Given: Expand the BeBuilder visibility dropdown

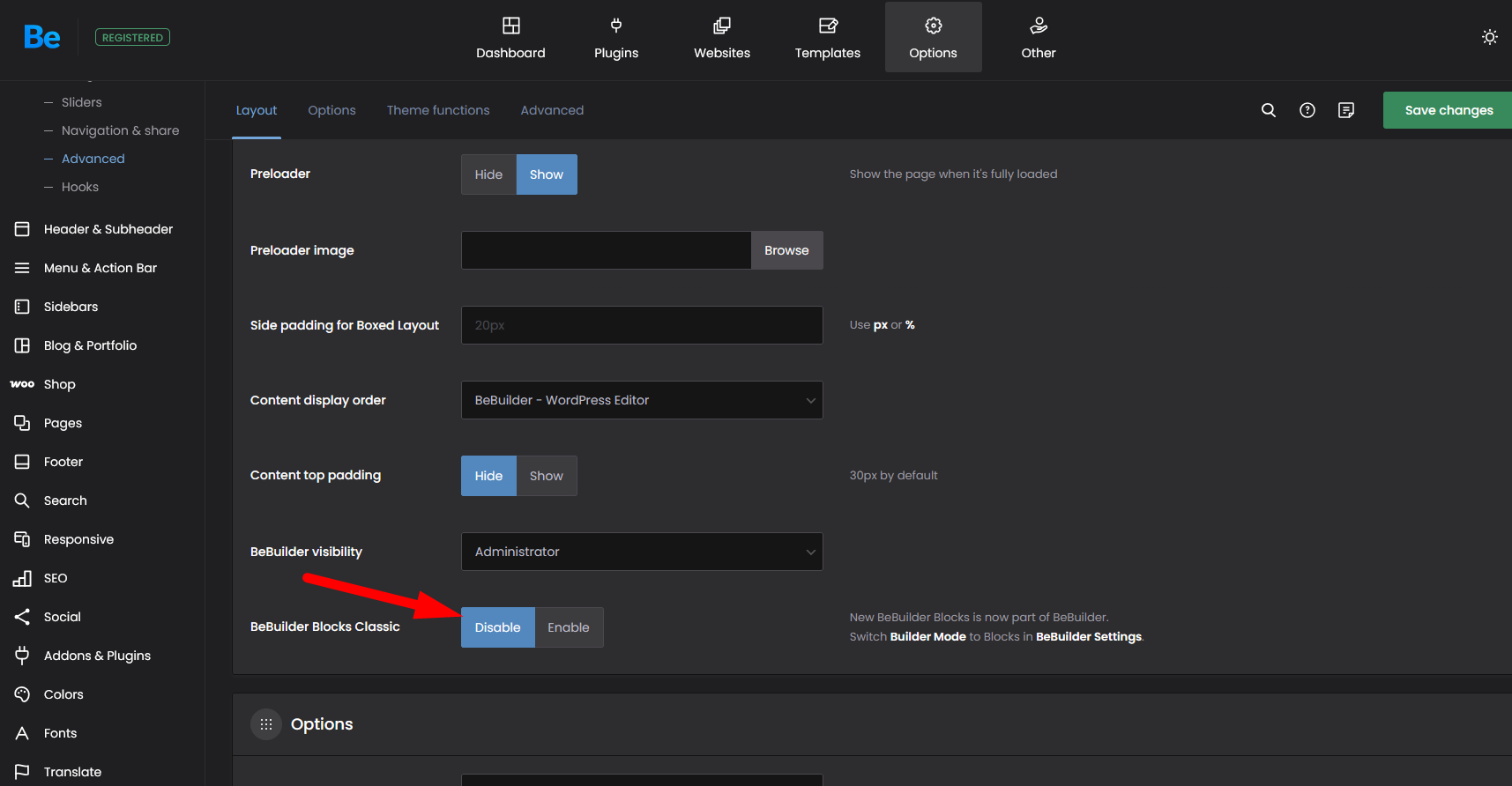Looking at the screenshot, I should click(642, 552).
